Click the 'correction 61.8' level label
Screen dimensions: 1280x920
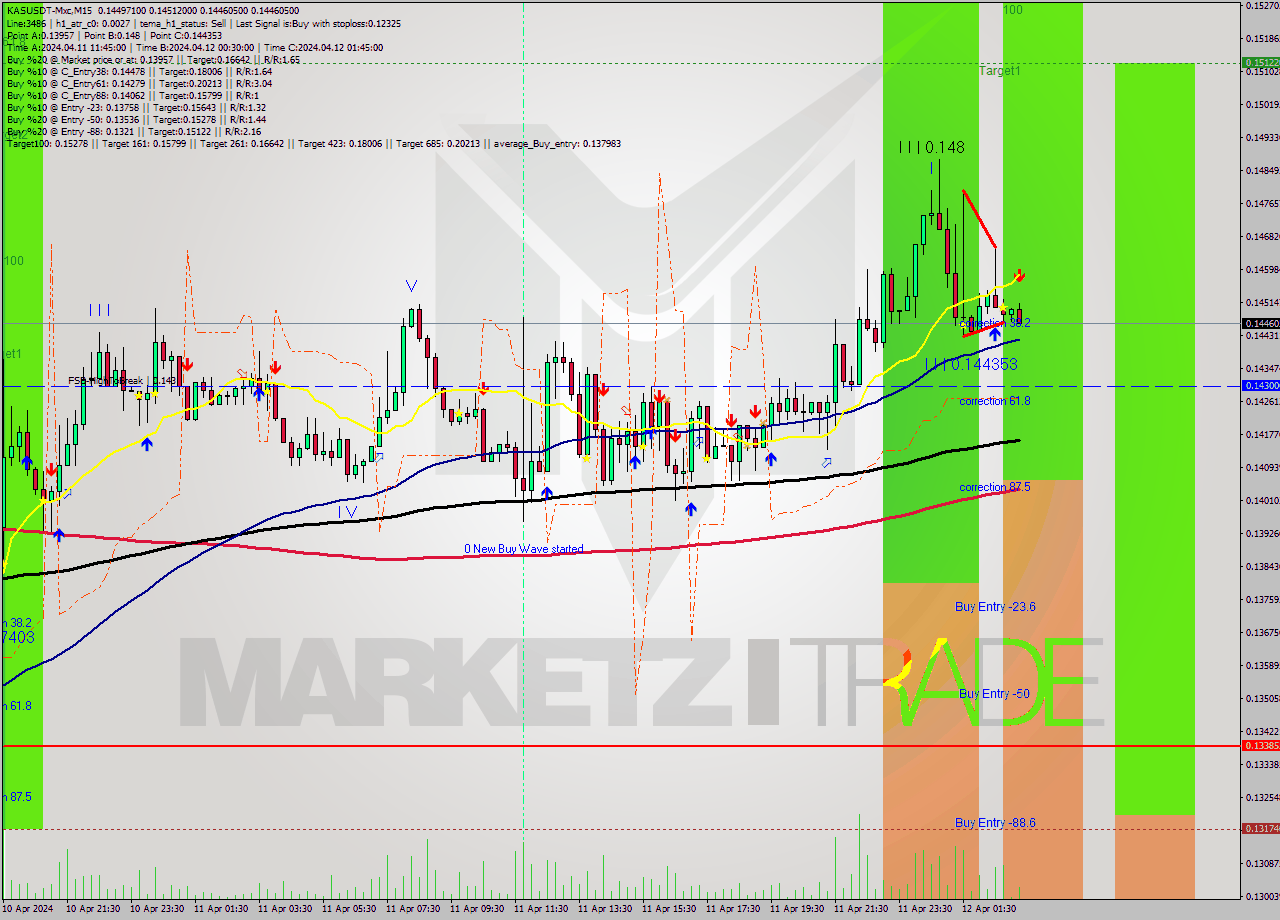click(994, 401)
